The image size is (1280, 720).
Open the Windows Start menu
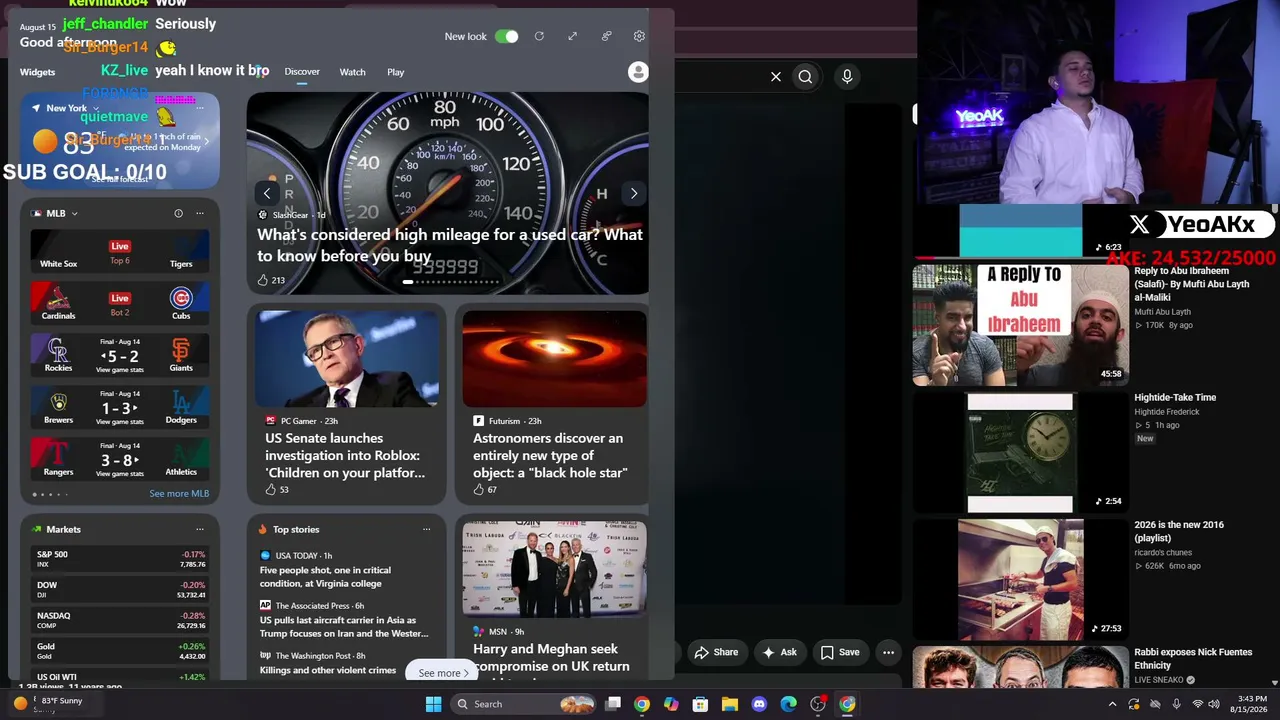point(433,704)
